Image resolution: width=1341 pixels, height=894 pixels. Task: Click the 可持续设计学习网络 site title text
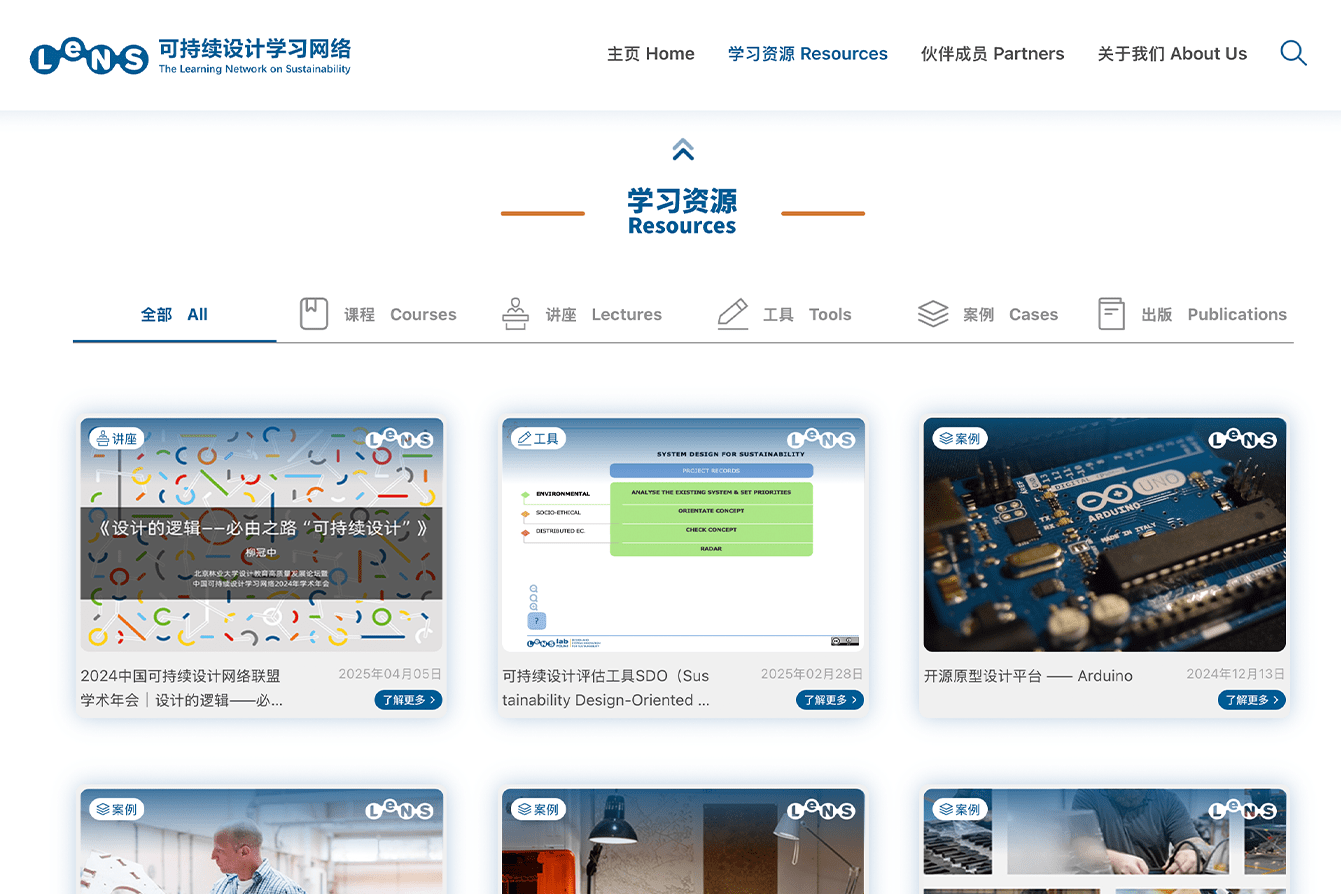coord(255,49)
